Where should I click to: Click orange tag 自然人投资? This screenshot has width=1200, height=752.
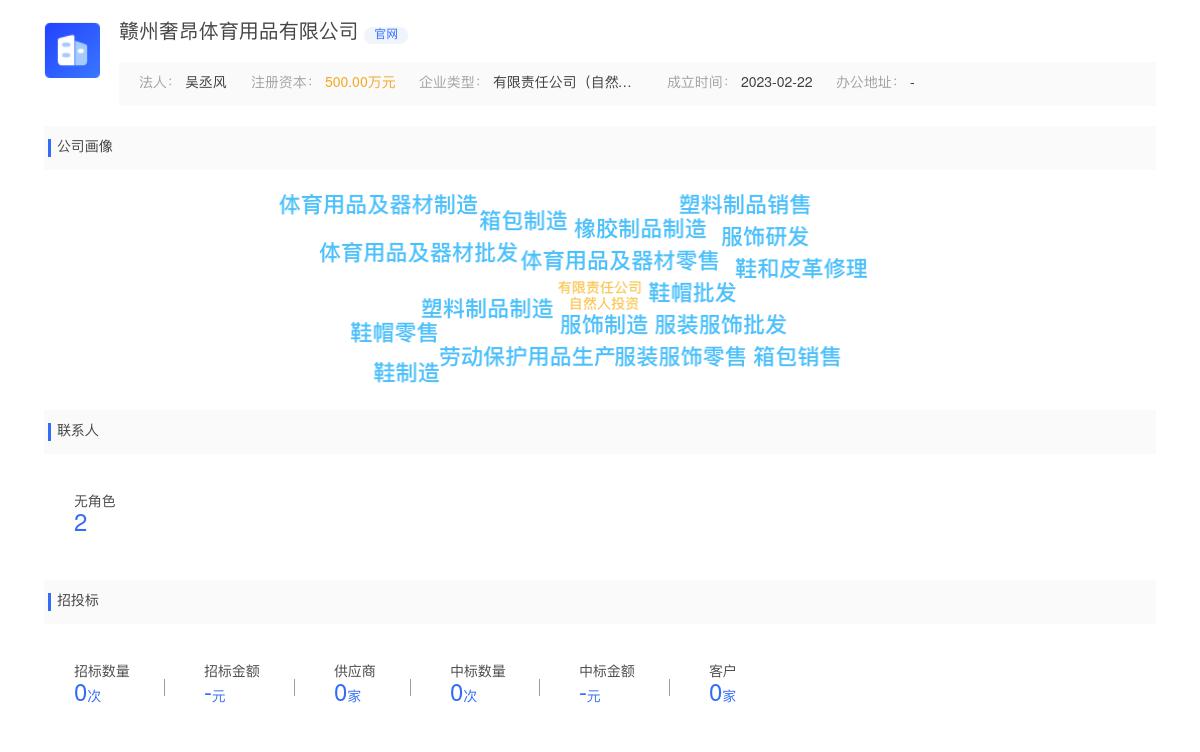click(604, 304)
